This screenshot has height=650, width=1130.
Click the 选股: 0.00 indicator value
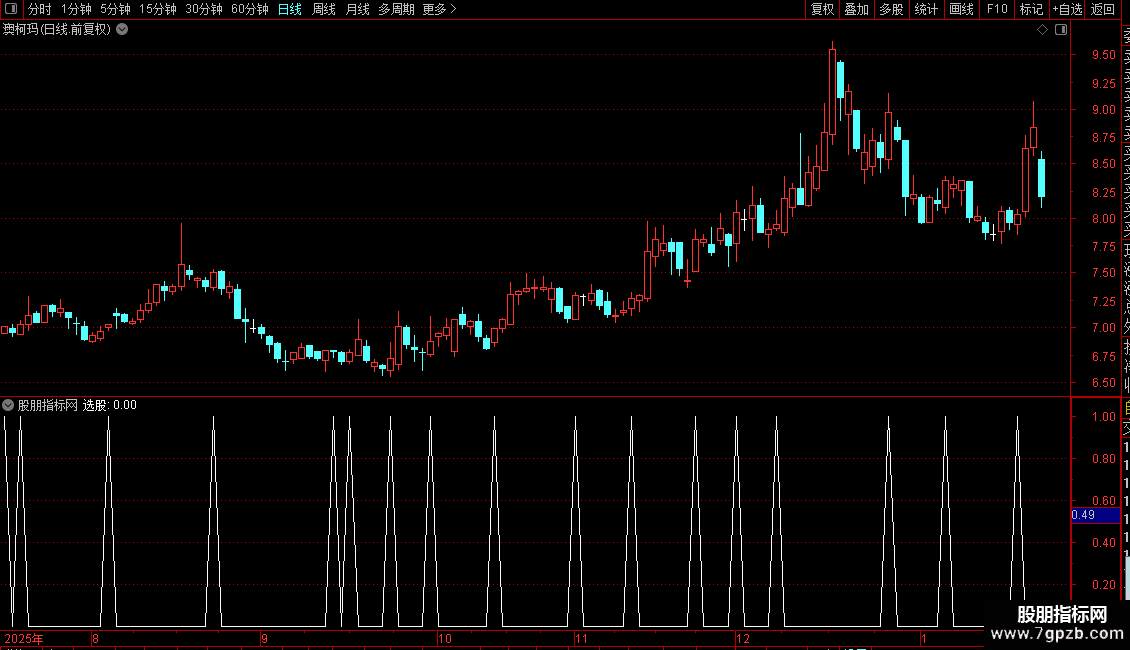tap(110, 405)
